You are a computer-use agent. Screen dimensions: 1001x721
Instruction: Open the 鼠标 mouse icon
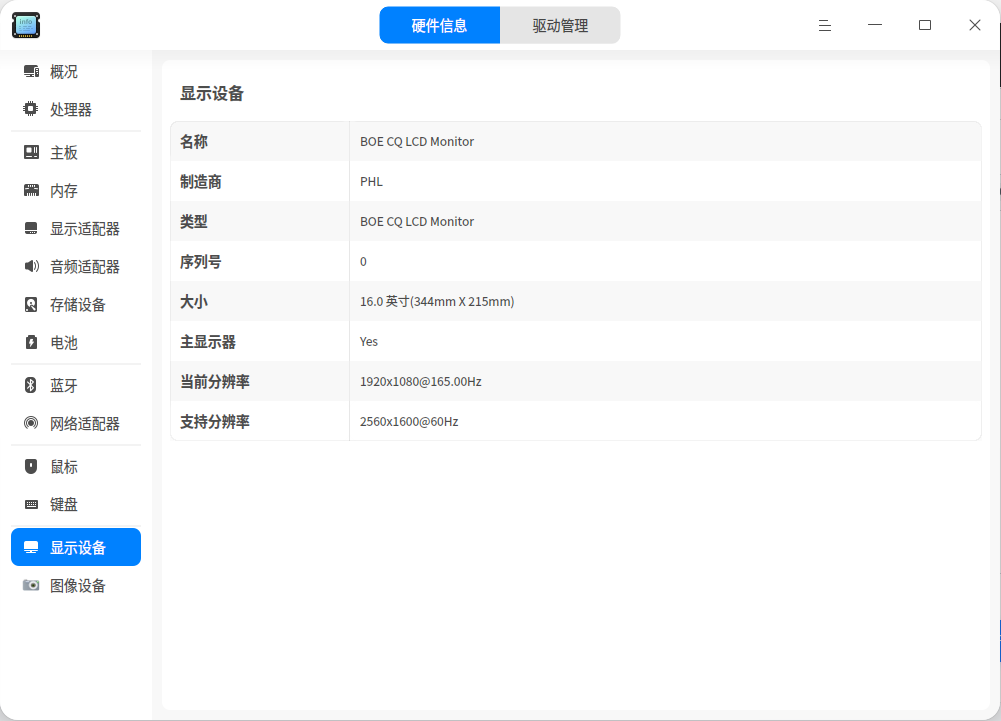31,467
